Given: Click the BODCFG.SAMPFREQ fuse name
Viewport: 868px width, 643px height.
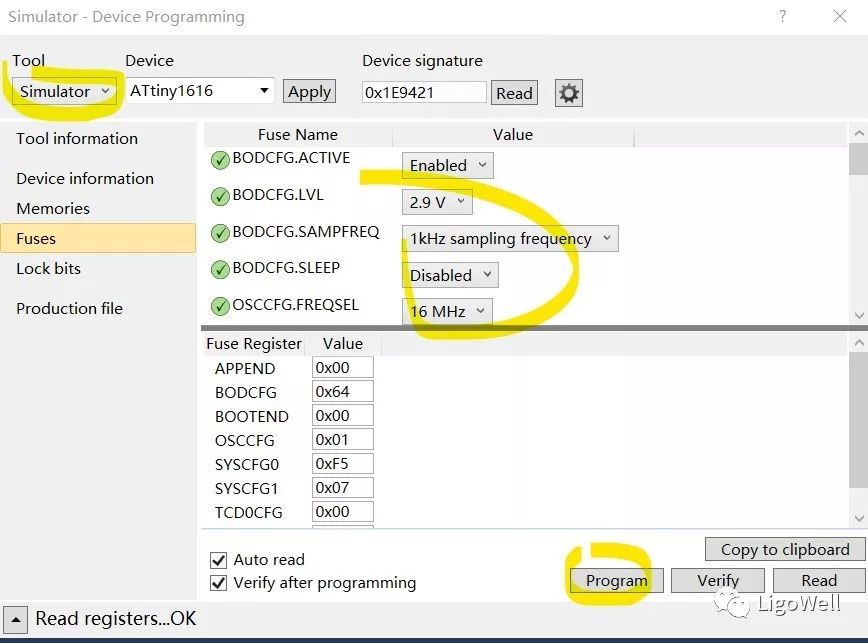Looking at the screenshot, I should 306,232.
